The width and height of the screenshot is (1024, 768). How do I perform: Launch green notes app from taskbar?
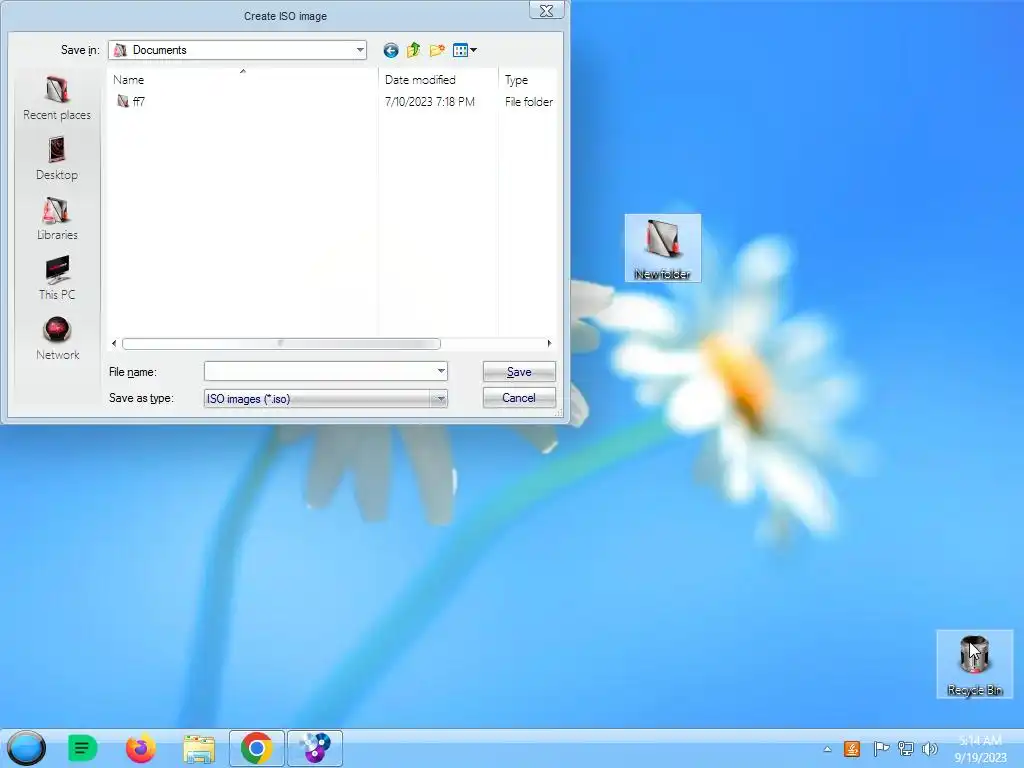[82, 748]
